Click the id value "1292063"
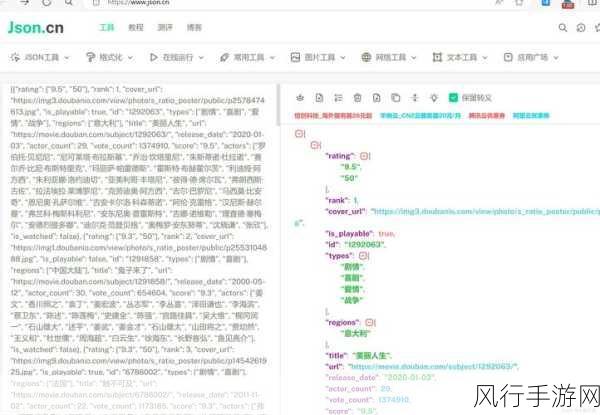600x415 pixels. tap(365, 244)
